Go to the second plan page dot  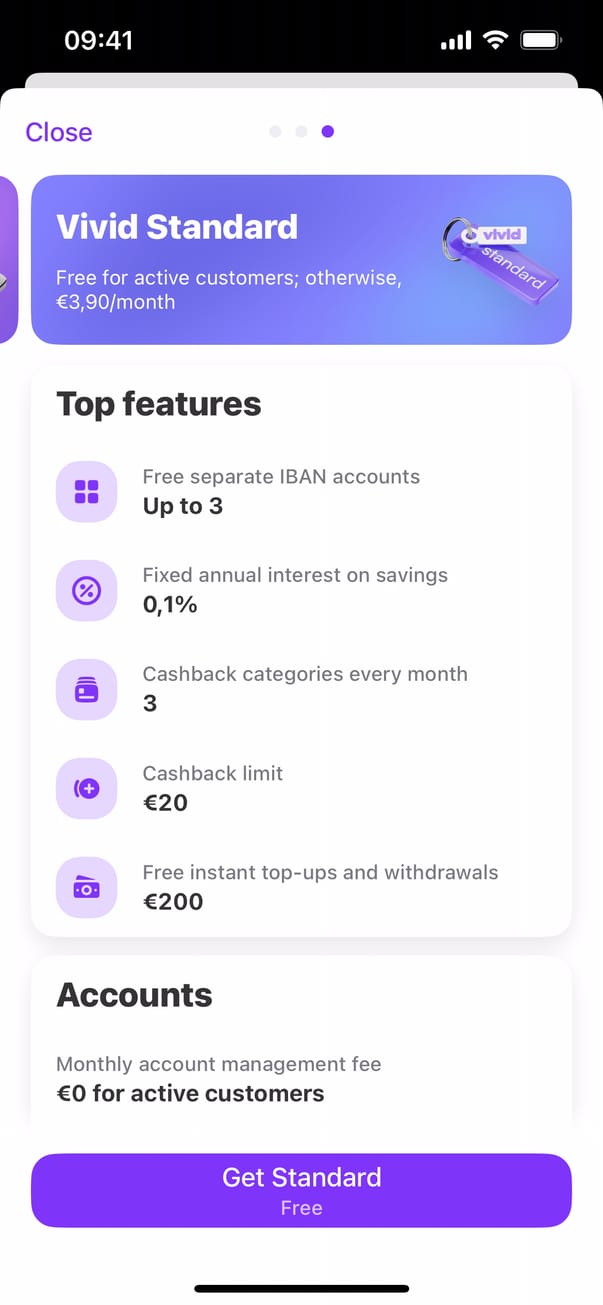point(301,132)
